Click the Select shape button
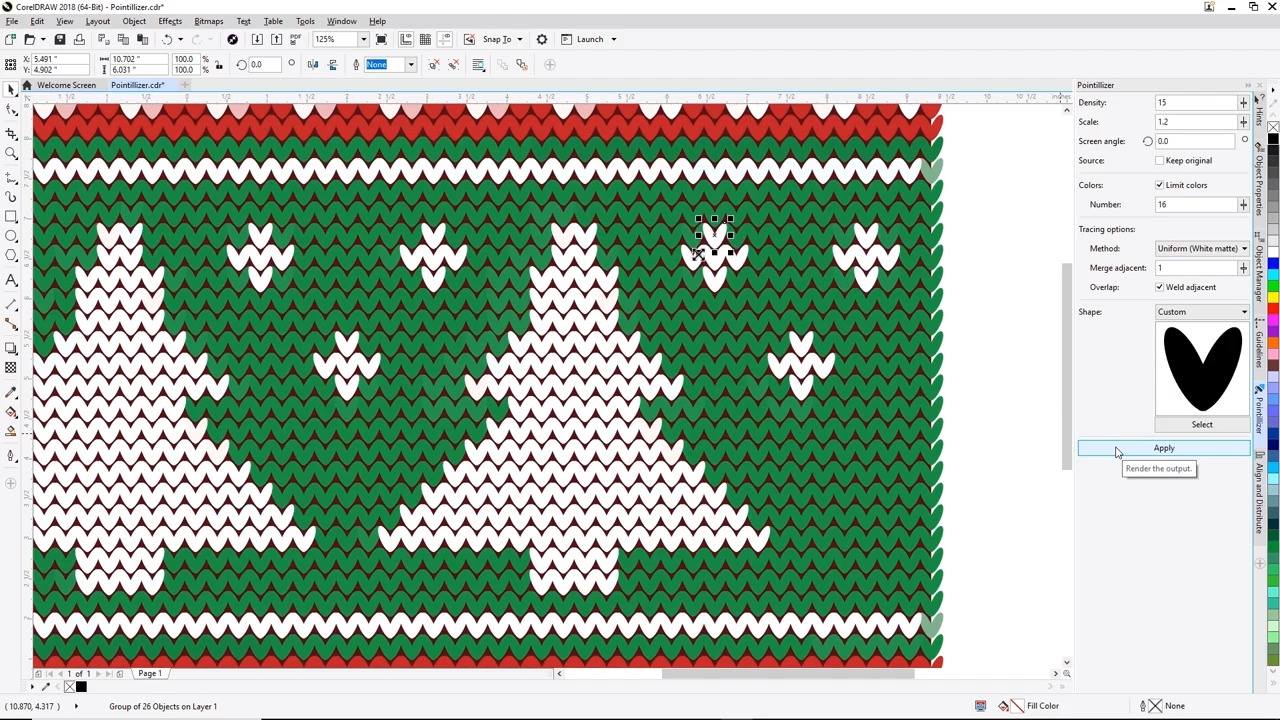1280x720 pixels. tap(1202, 425)
